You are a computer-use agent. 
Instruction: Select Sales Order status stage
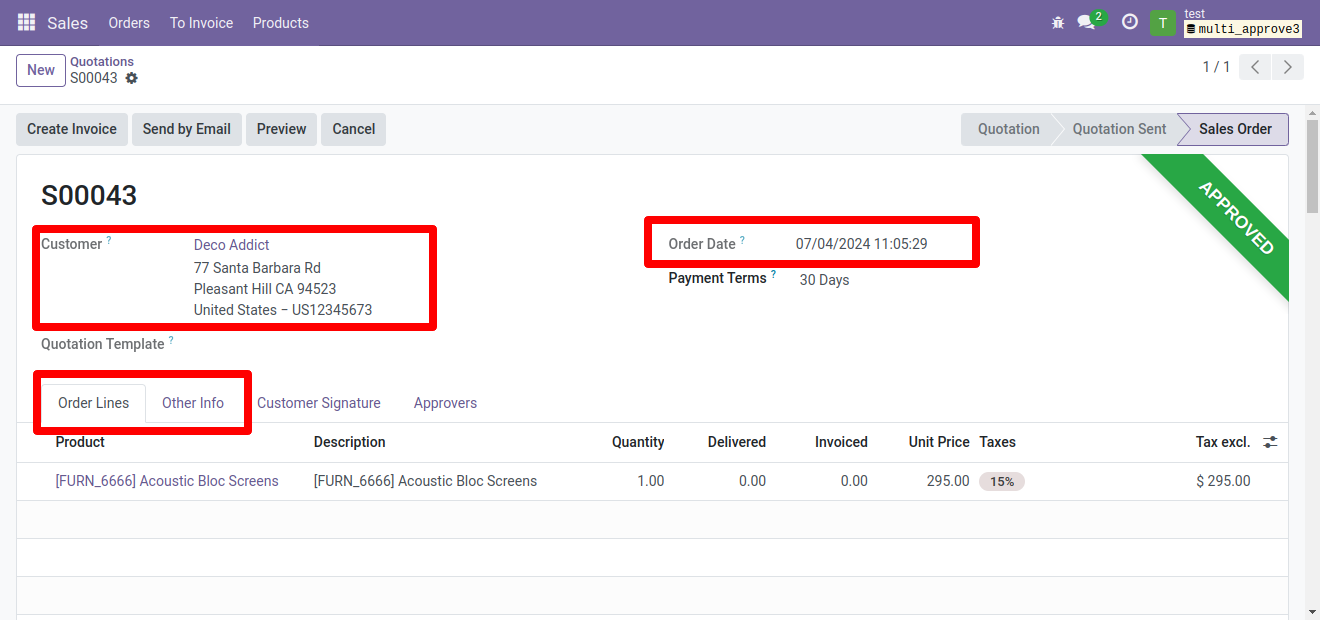1236,129
